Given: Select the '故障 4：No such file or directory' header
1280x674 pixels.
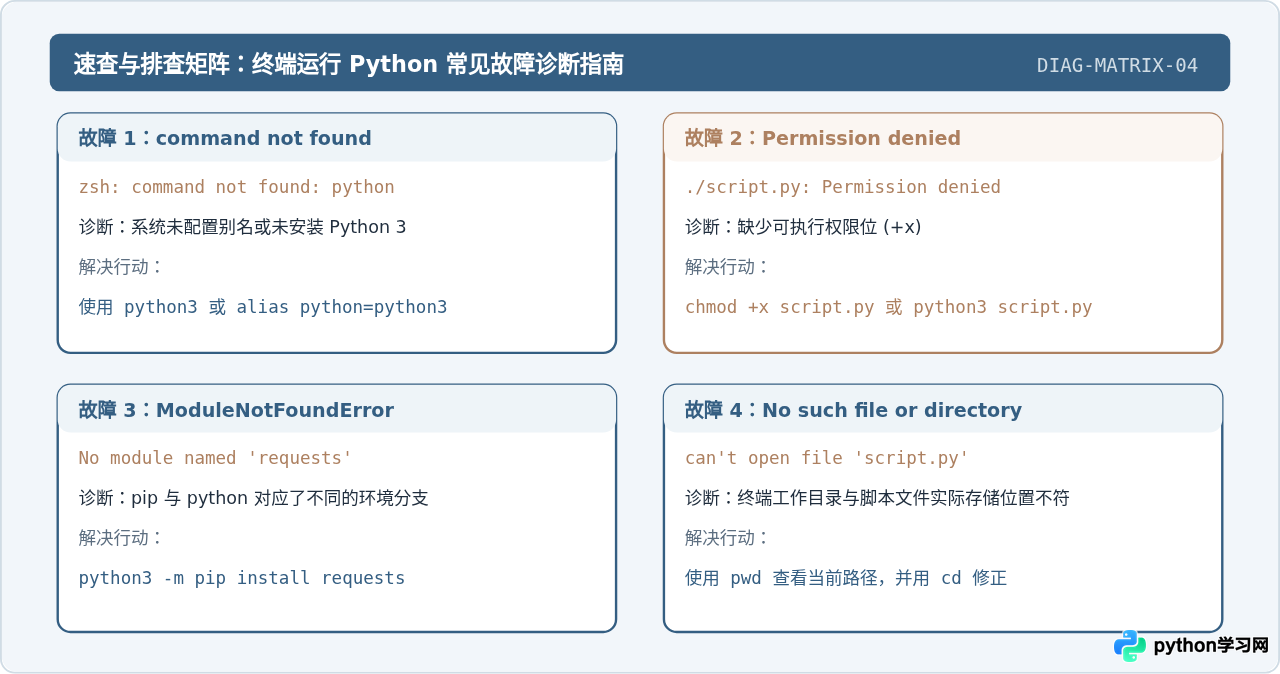Looking at the screenshot, I should [943, 410].
